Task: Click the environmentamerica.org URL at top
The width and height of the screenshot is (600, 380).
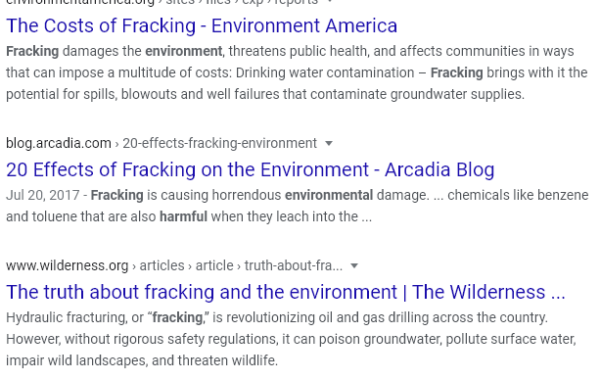Action: point(80,2)
